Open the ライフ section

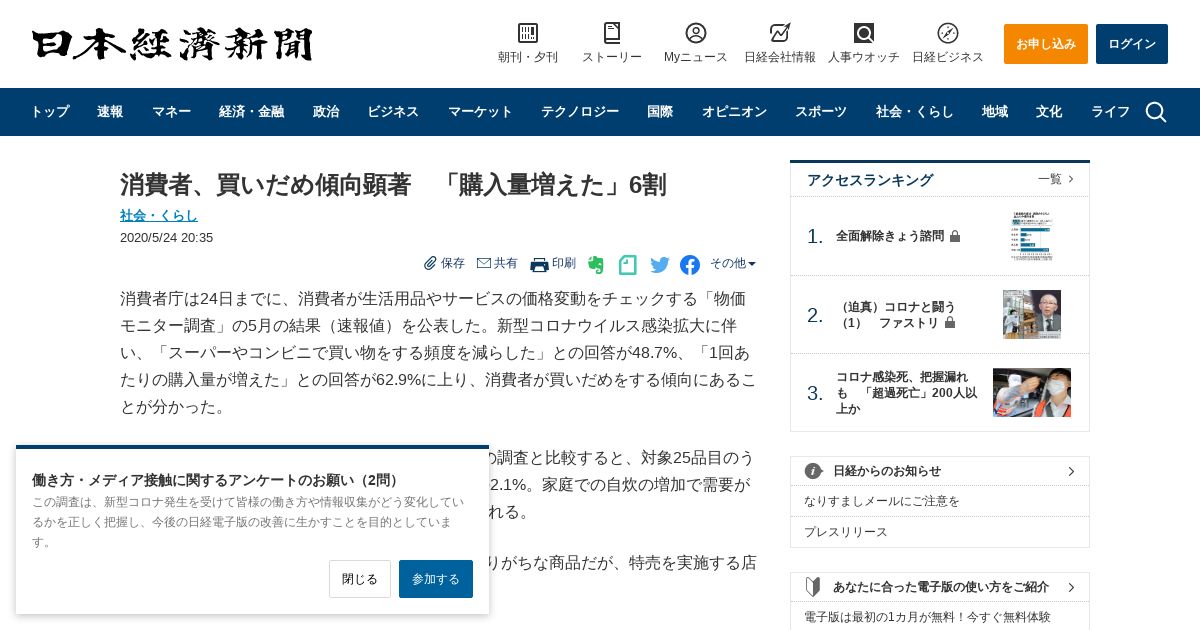click(1110, 112)
